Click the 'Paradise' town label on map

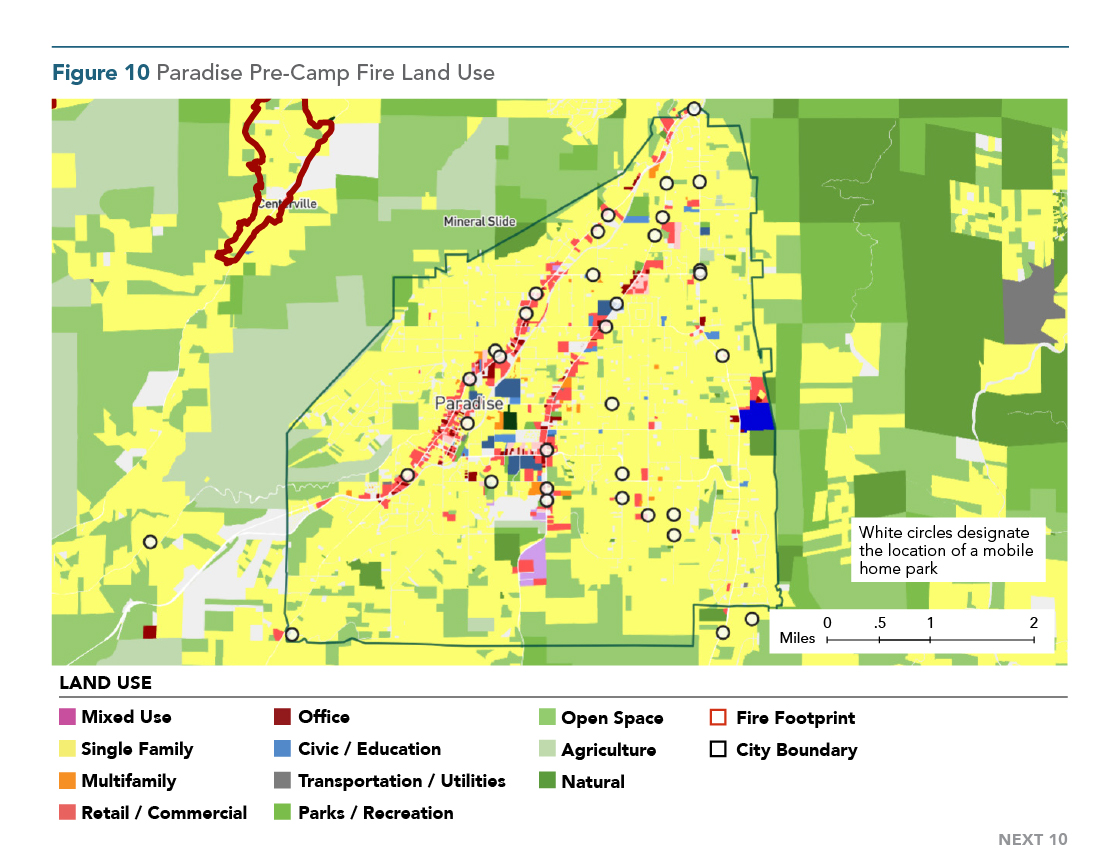point(469,403)
